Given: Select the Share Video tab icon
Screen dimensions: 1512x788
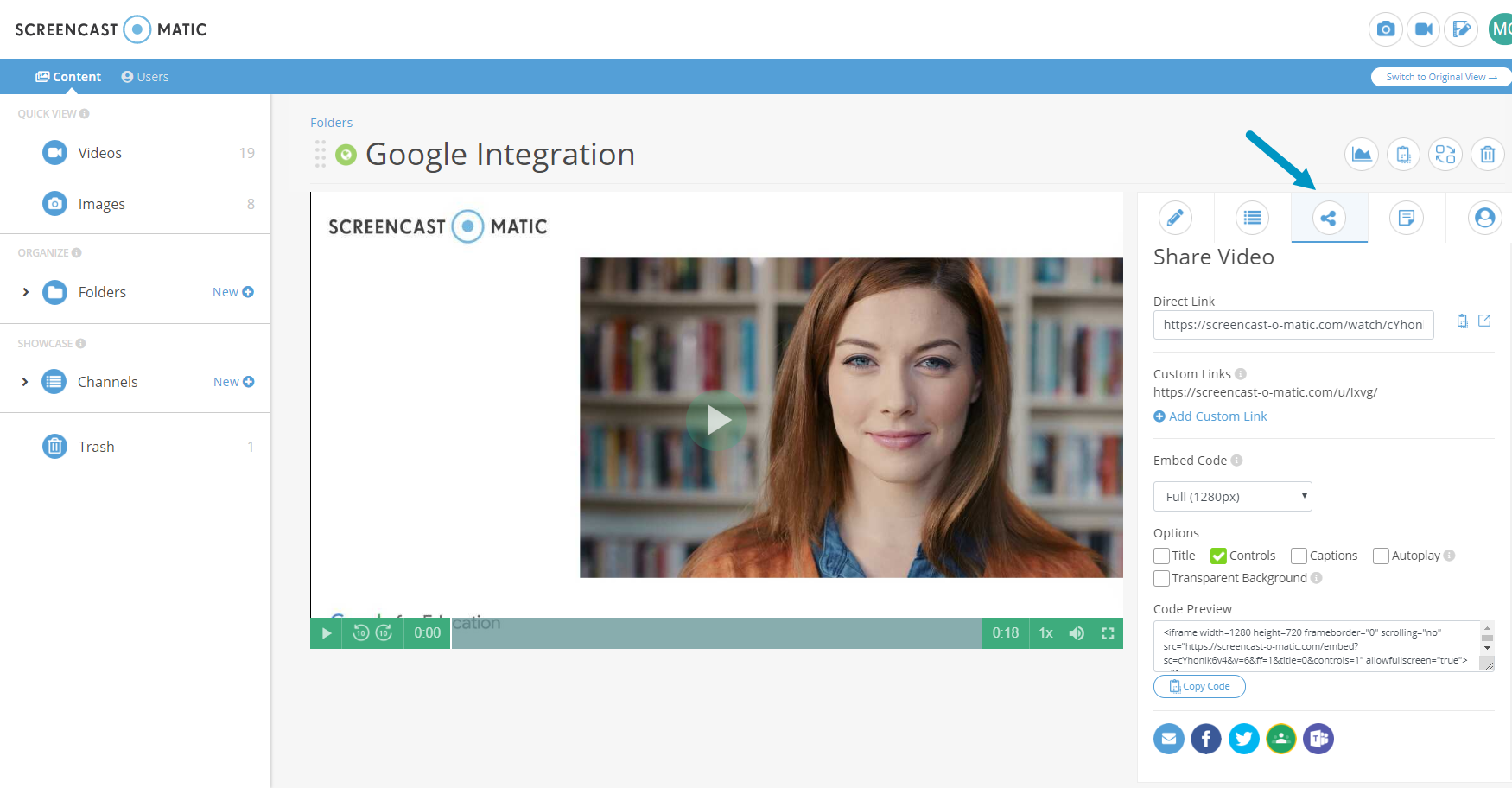Looking at the screenshot, I should point(1329,218).
